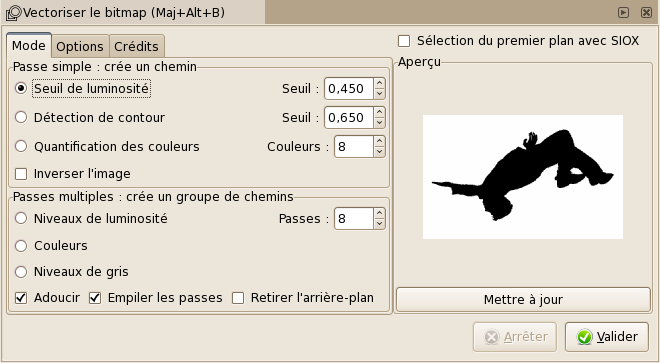Decrease Passes count with down arrow
The image size is (660, 363).
click(379, 224)
